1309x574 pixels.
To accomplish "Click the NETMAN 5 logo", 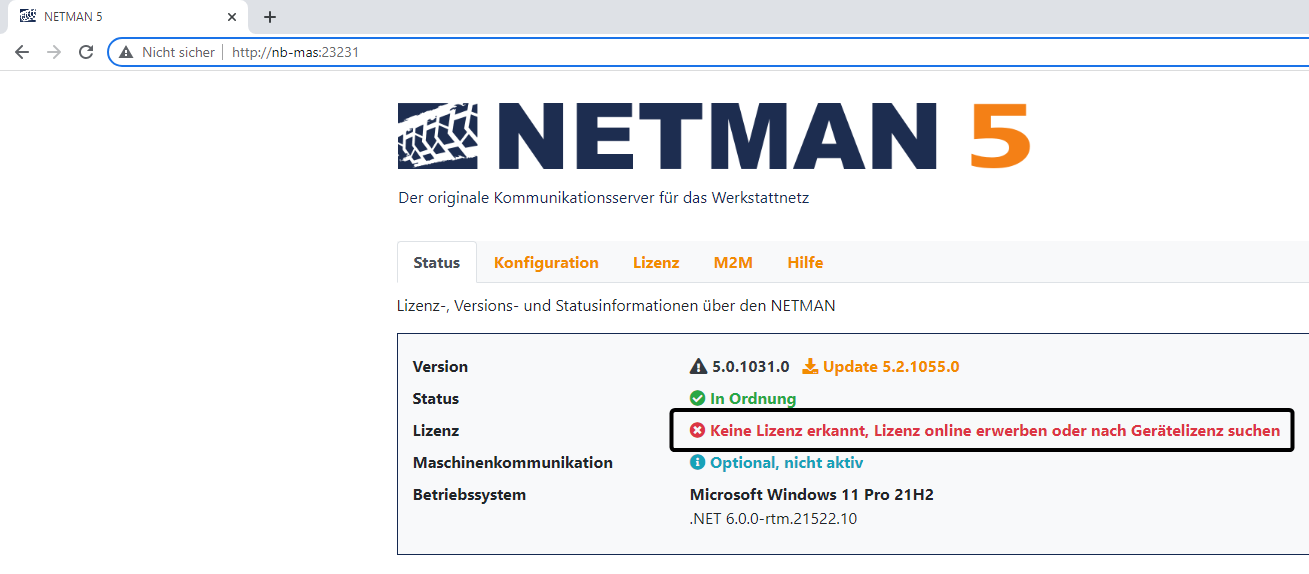I will pyautogui.click(x=714, y=135).
